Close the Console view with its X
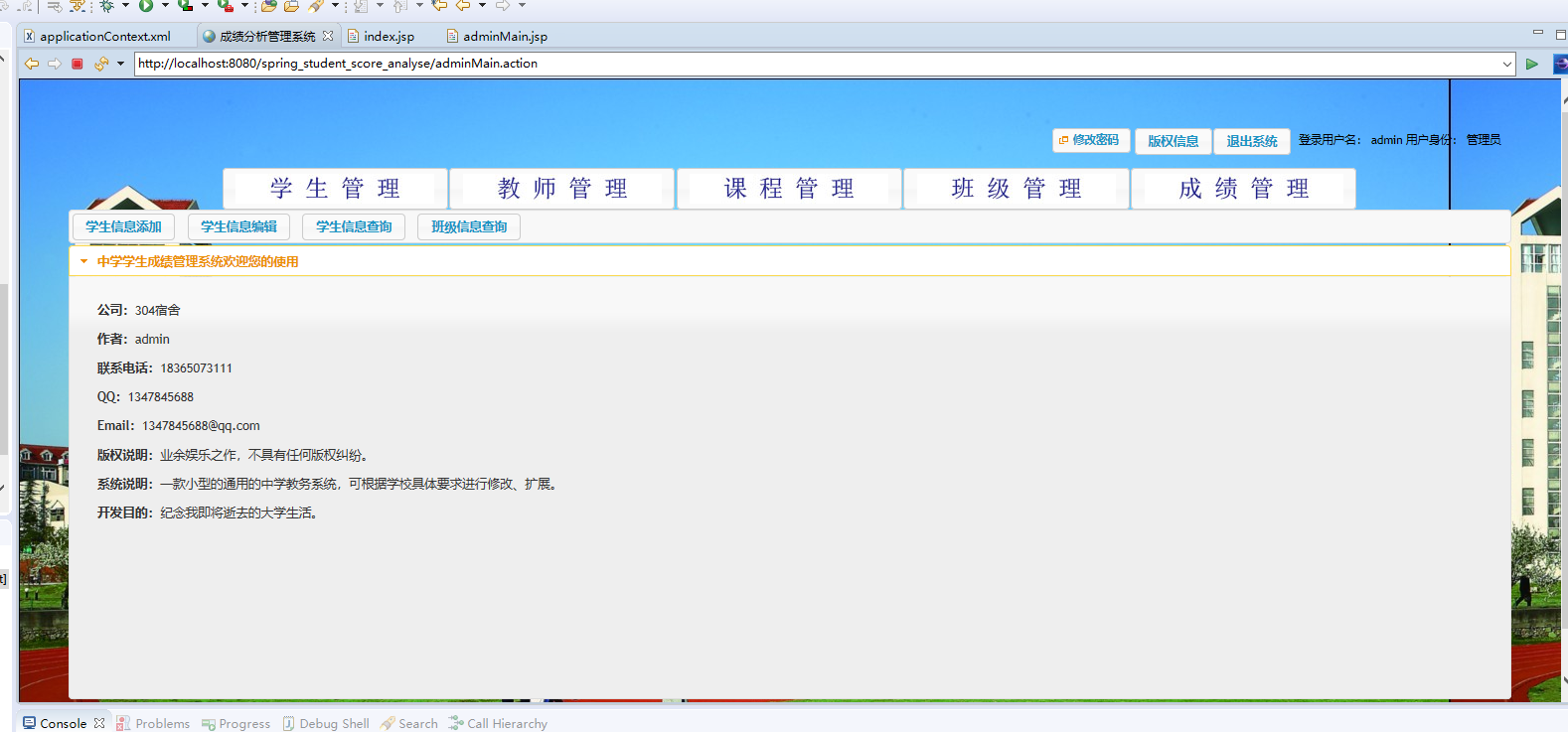1568x732 pixels. point(99,723)
